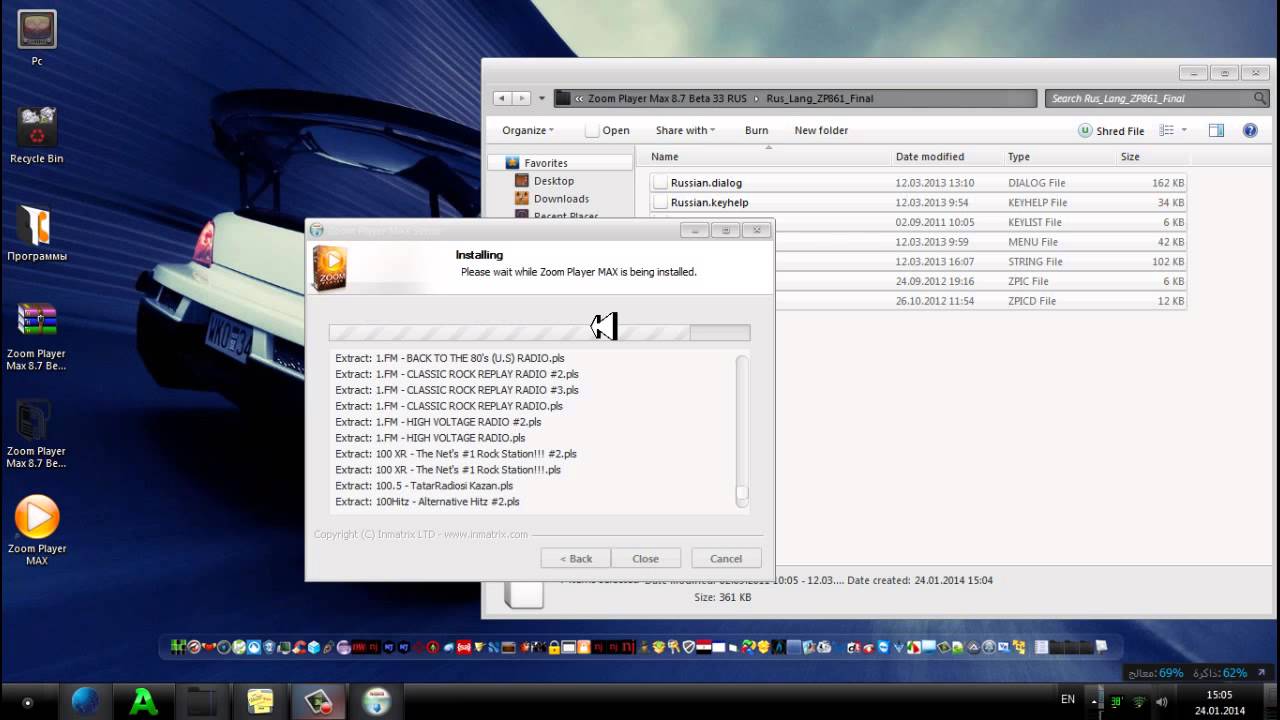Screen dimensions: 1280x720
Task: Click the Egypt flag icon in the dock
Action: pyautogui.click(x=703, y=647)
